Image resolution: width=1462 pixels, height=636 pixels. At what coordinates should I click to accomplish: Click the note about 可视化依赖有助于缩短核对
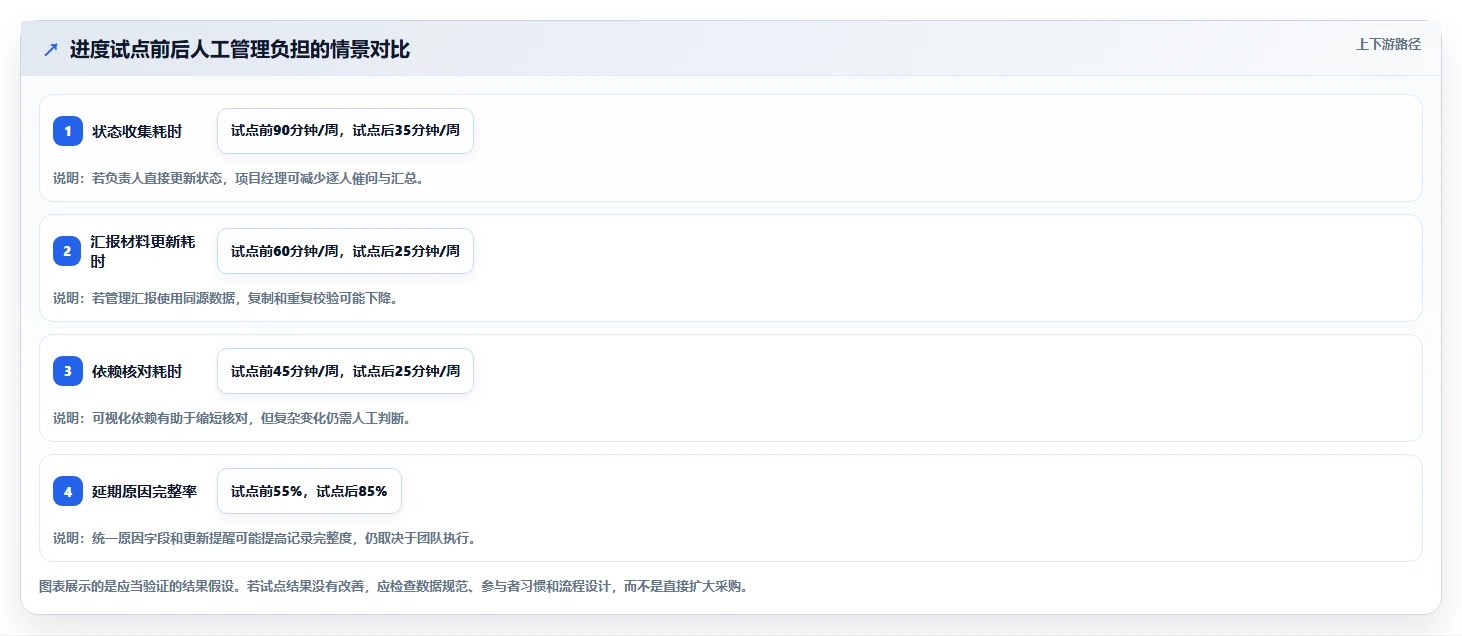[232, 418]
